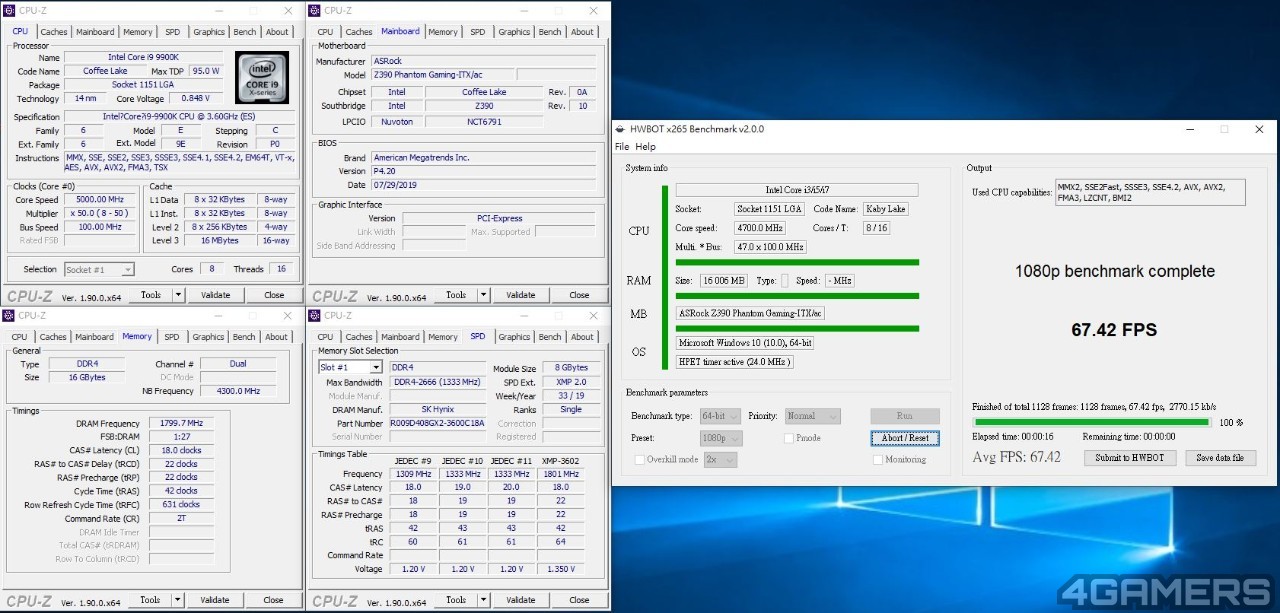Click the green bar under the RAM section
Image resolution: width=1280 pixels, height=613 pixels.
(797, 296)
